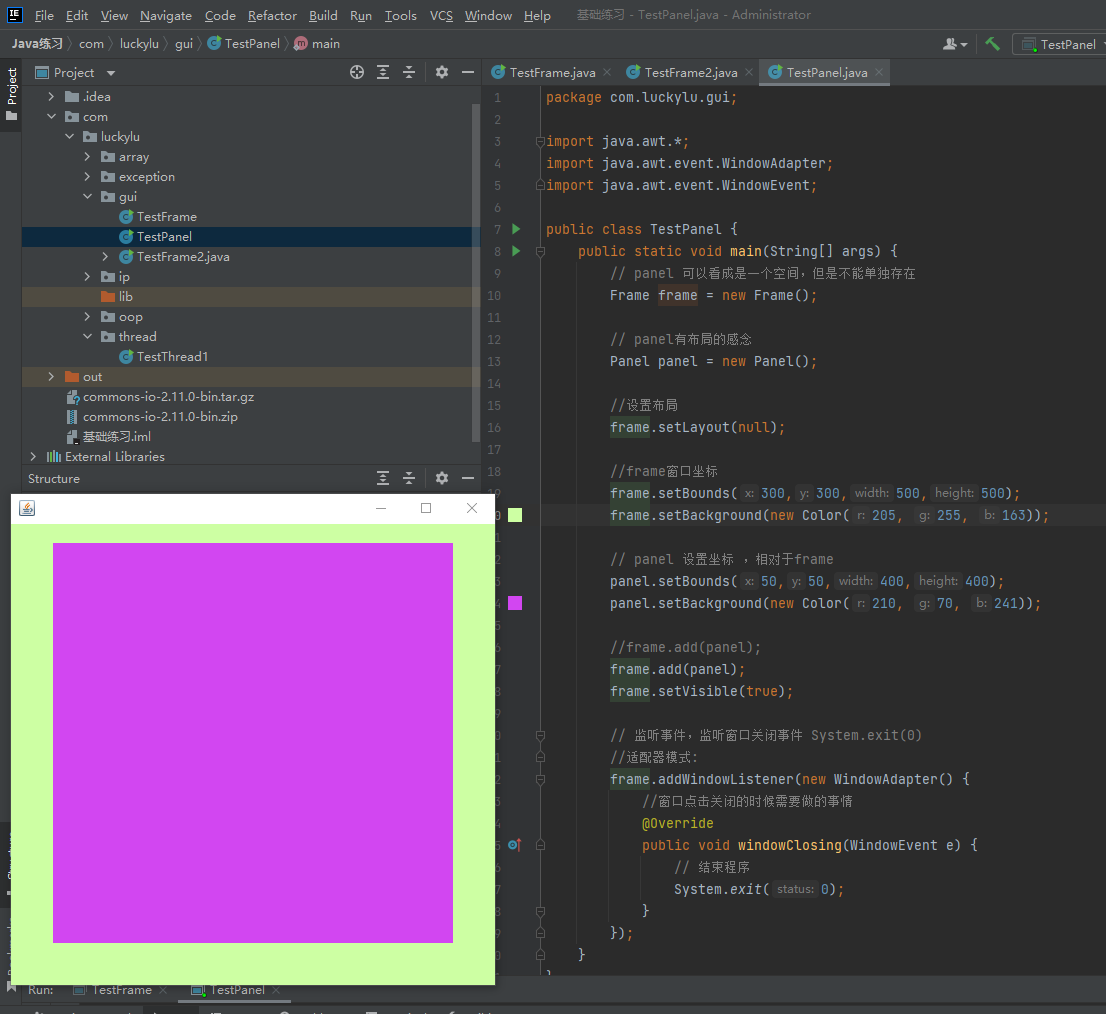
Task: Click the build hammer icon
Action: click(992, 44)
